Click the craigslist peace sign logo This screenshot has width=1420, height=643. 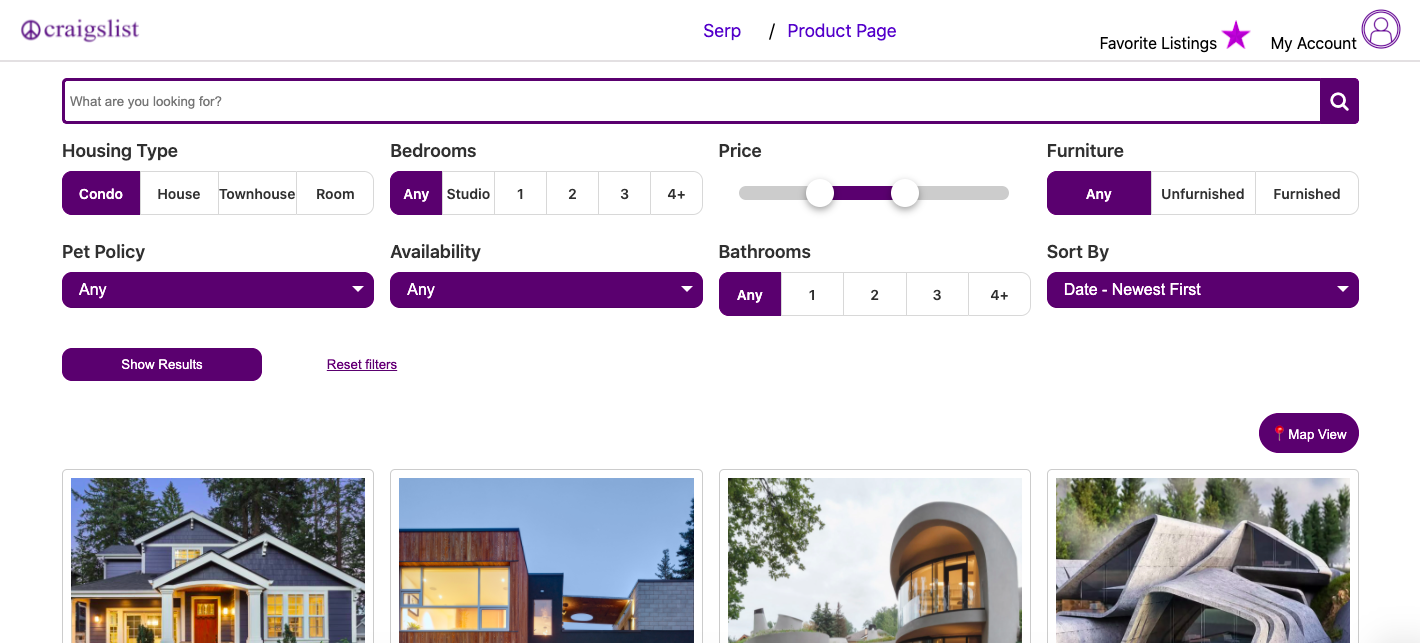tap(30, 31)
